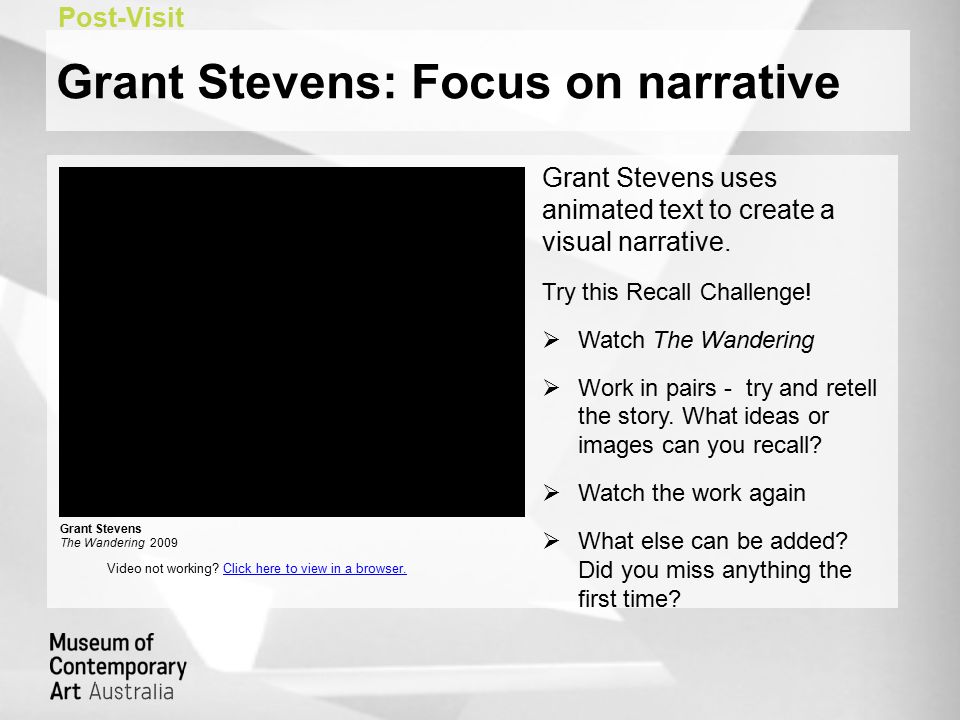Click the text 'Watch the work again'
This screenshot has width=960, height=720.
click(692, 493)
